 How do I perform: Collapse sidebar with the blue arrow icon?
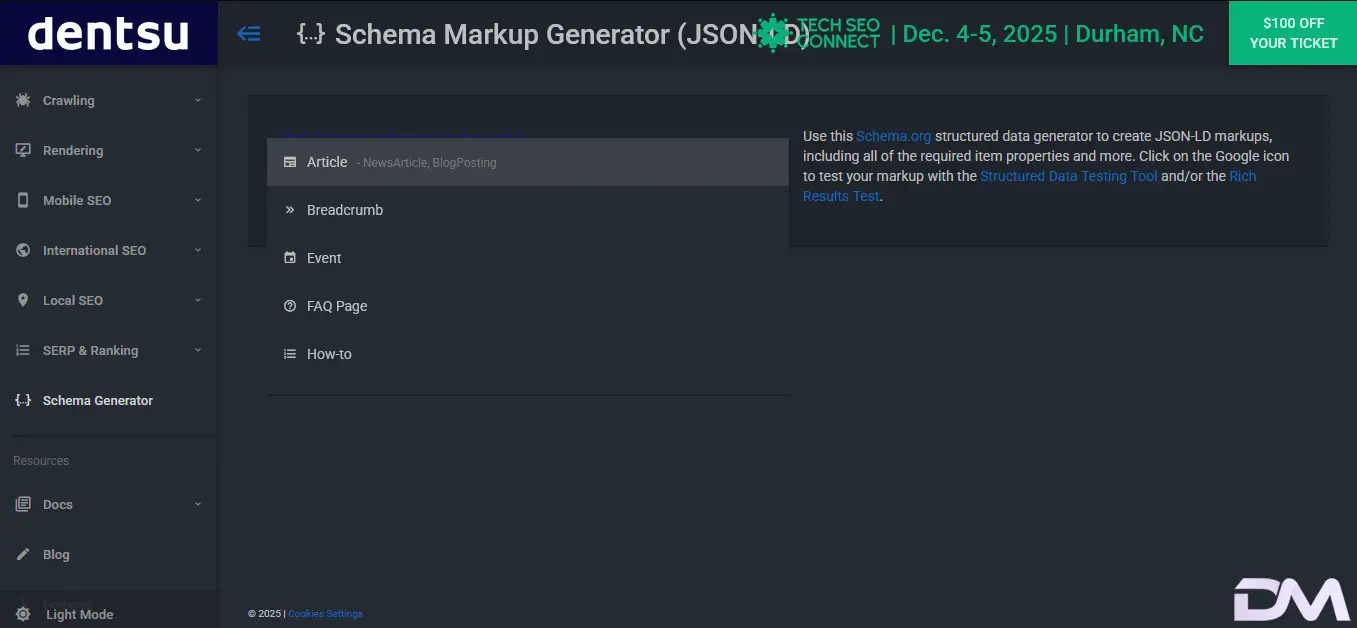pos(249,34)
